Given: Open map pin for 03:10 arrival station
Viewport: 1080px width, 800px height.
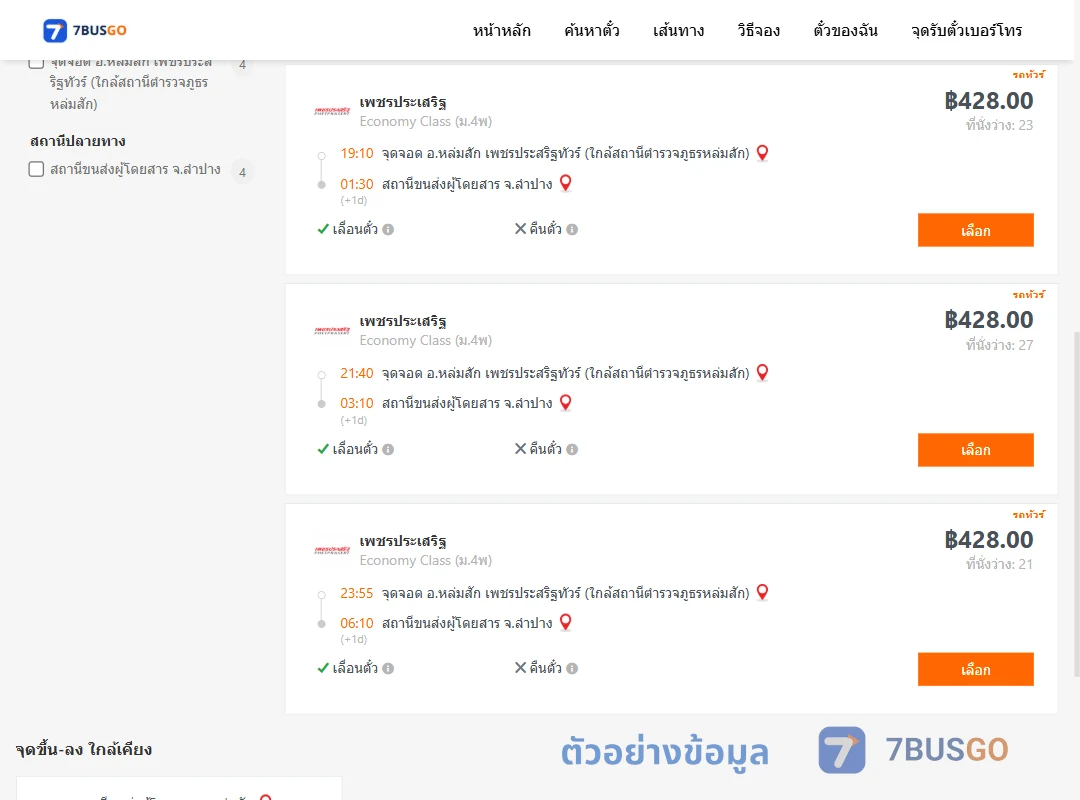Looking at the screenshot, I should pyautogui.click(x=565, y=402).
